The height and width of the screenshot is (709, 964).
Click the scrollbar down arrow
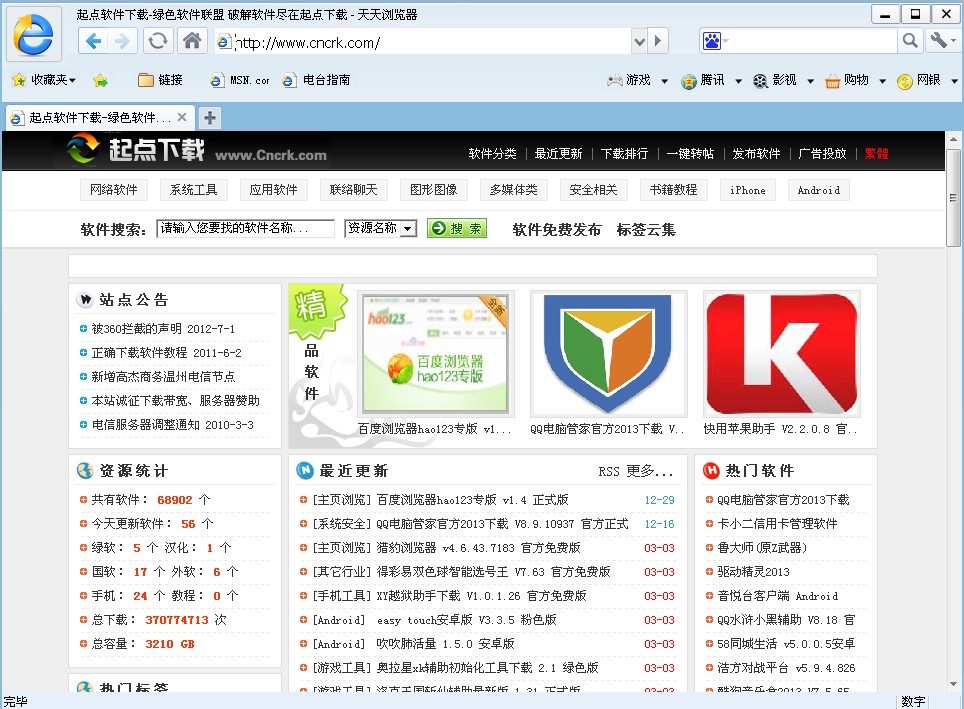click(954, 684)
